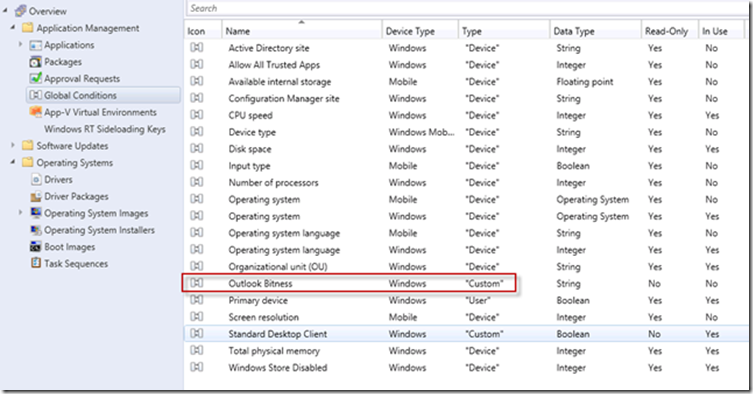Open Windows RT Sideloading Keys node
The image size is (753, 394).
105,129
